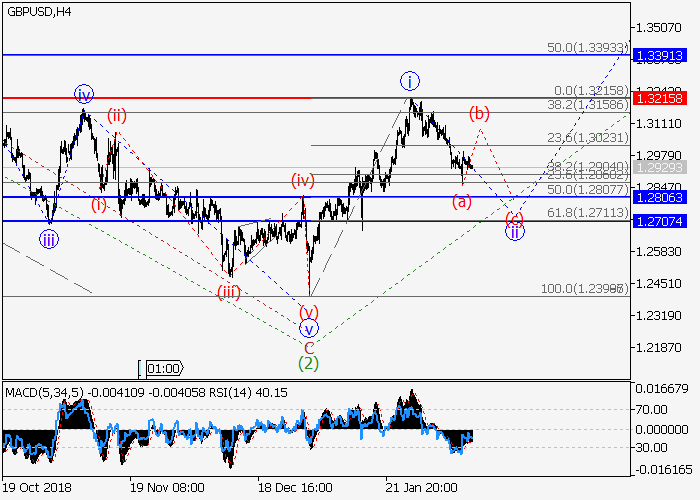The height and width of the screenshot is (500, 700).
Task: Select the blue 1.27074 price level tag
Action: coord(660,221)
